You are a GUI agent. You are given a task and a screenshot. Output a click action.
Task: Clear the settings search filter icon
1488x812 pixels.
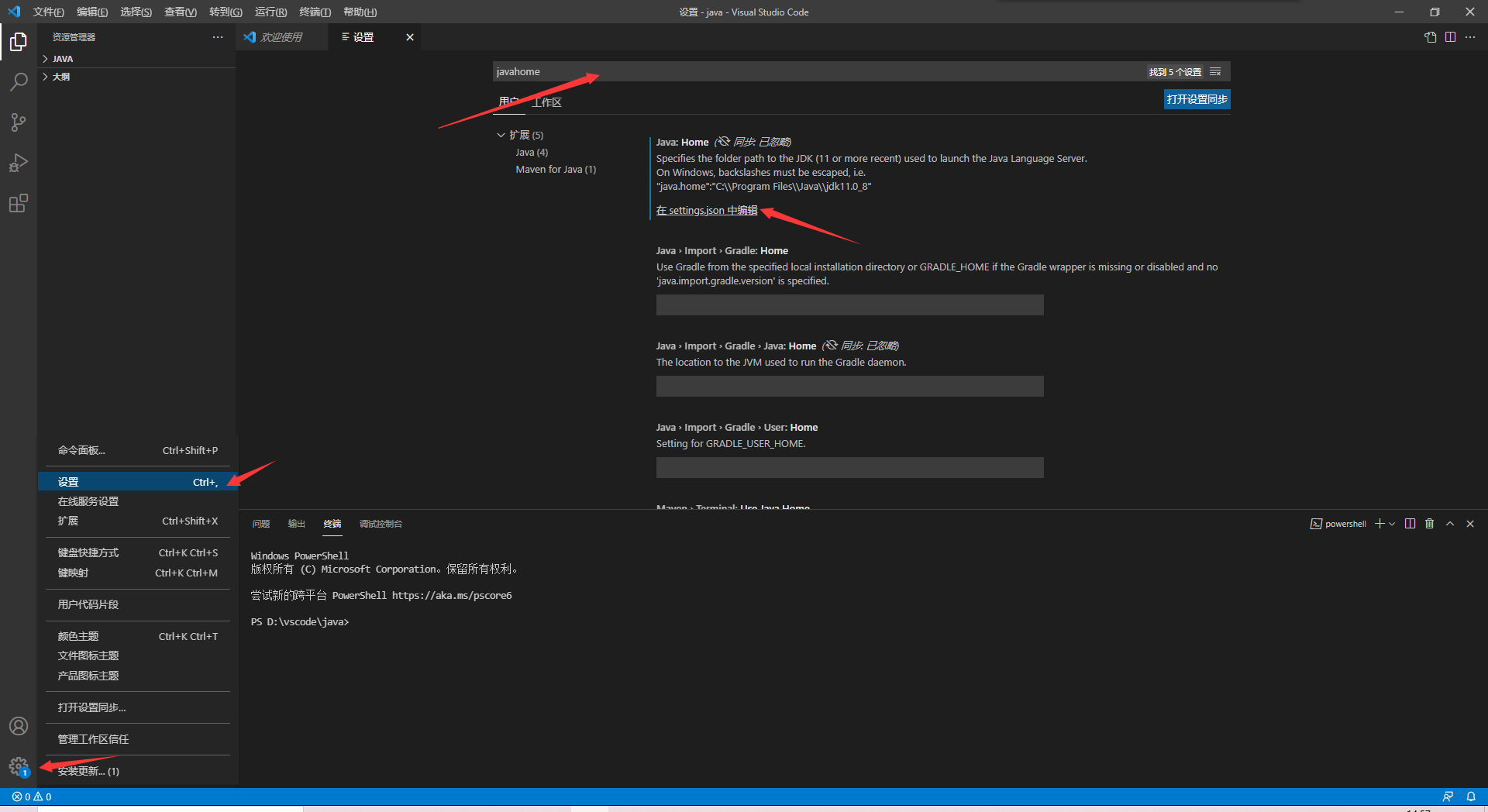[1215, 72]
